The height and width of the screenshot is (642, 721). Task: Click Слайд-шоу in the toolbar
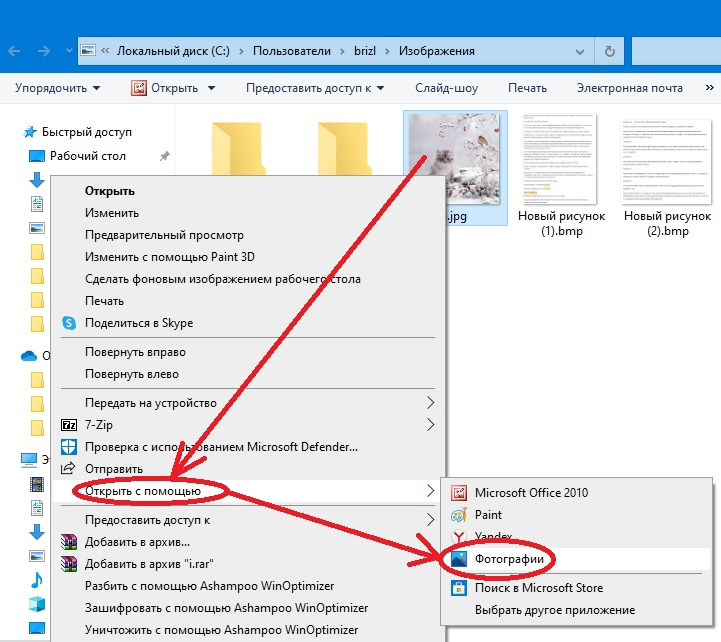pos(446,88)
